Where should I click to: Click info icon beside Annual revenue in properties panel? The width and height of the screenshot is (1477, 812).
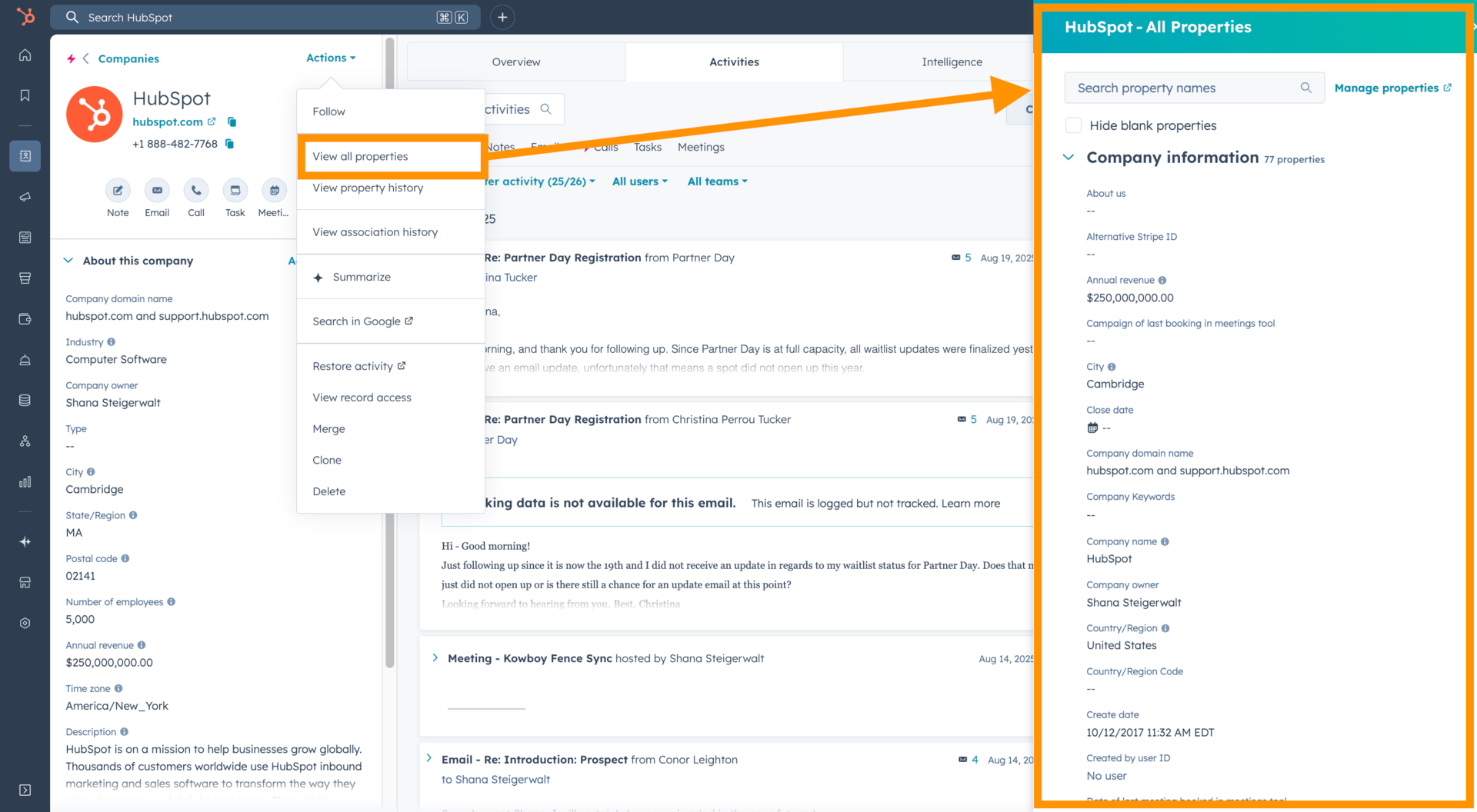click(1162, 280)
